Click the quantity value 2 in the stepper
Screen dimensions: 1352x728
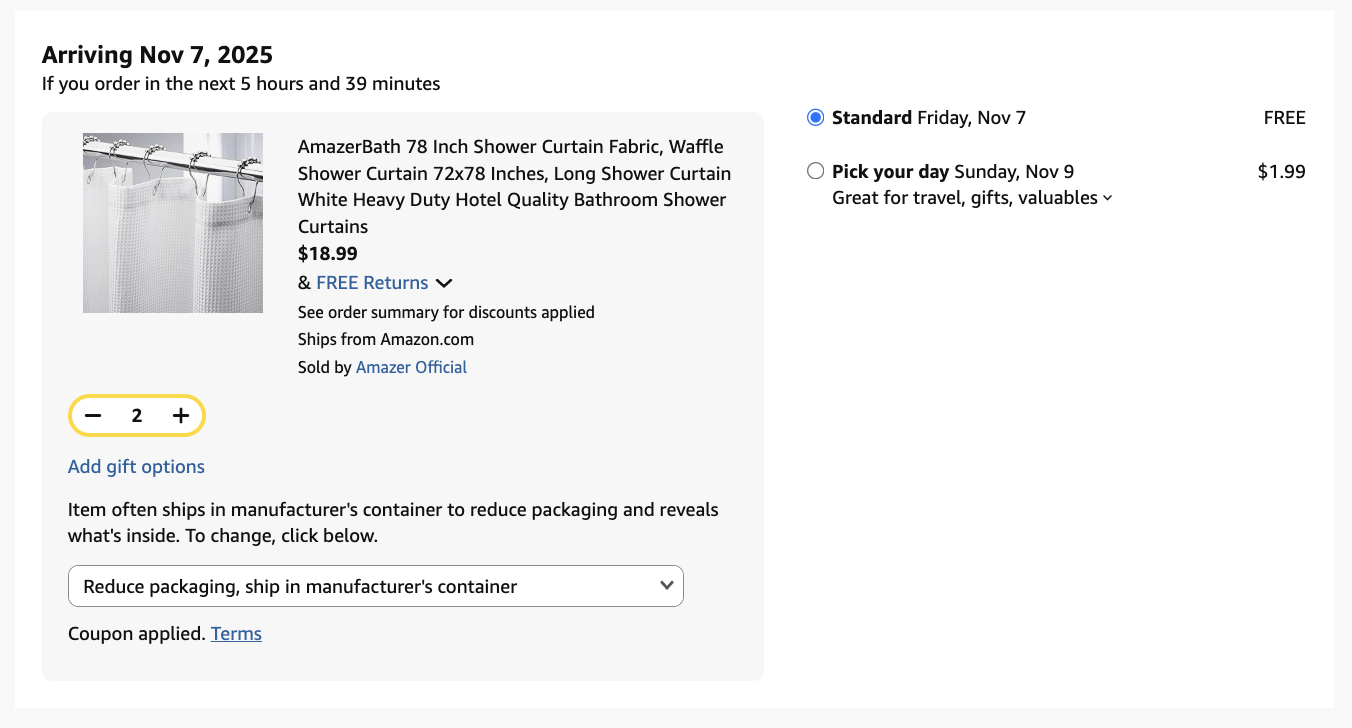(137, 416)
